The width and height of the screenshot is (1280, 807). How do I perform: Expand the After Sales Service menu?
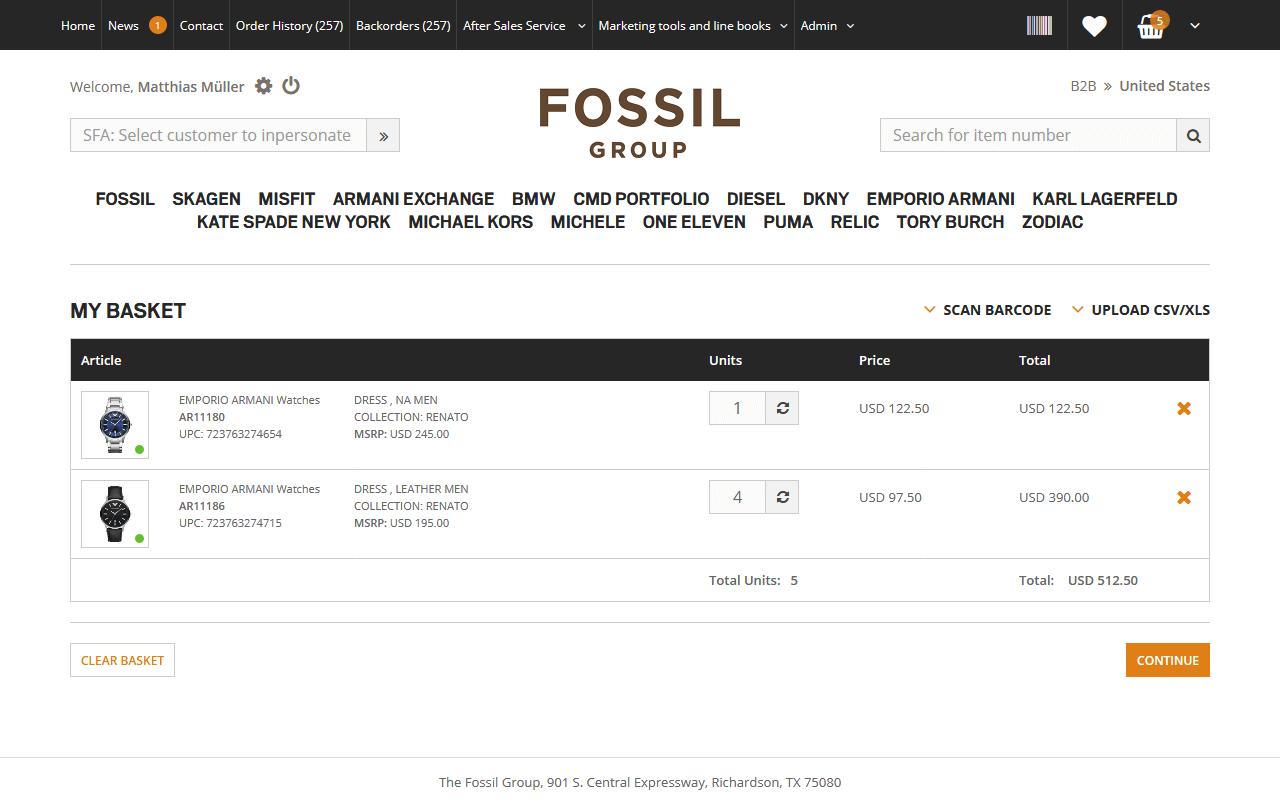coord(524,26)
